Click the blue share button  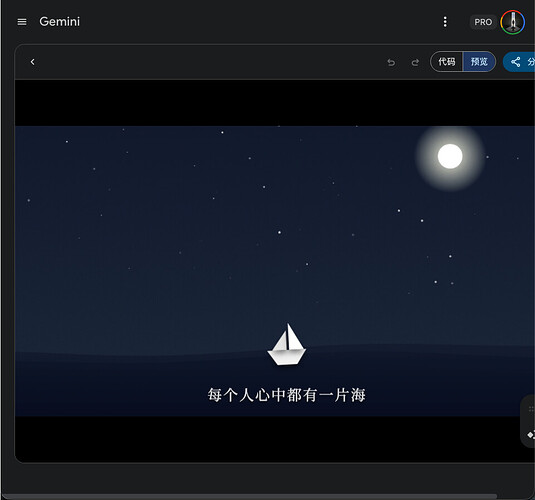[519, 62]
